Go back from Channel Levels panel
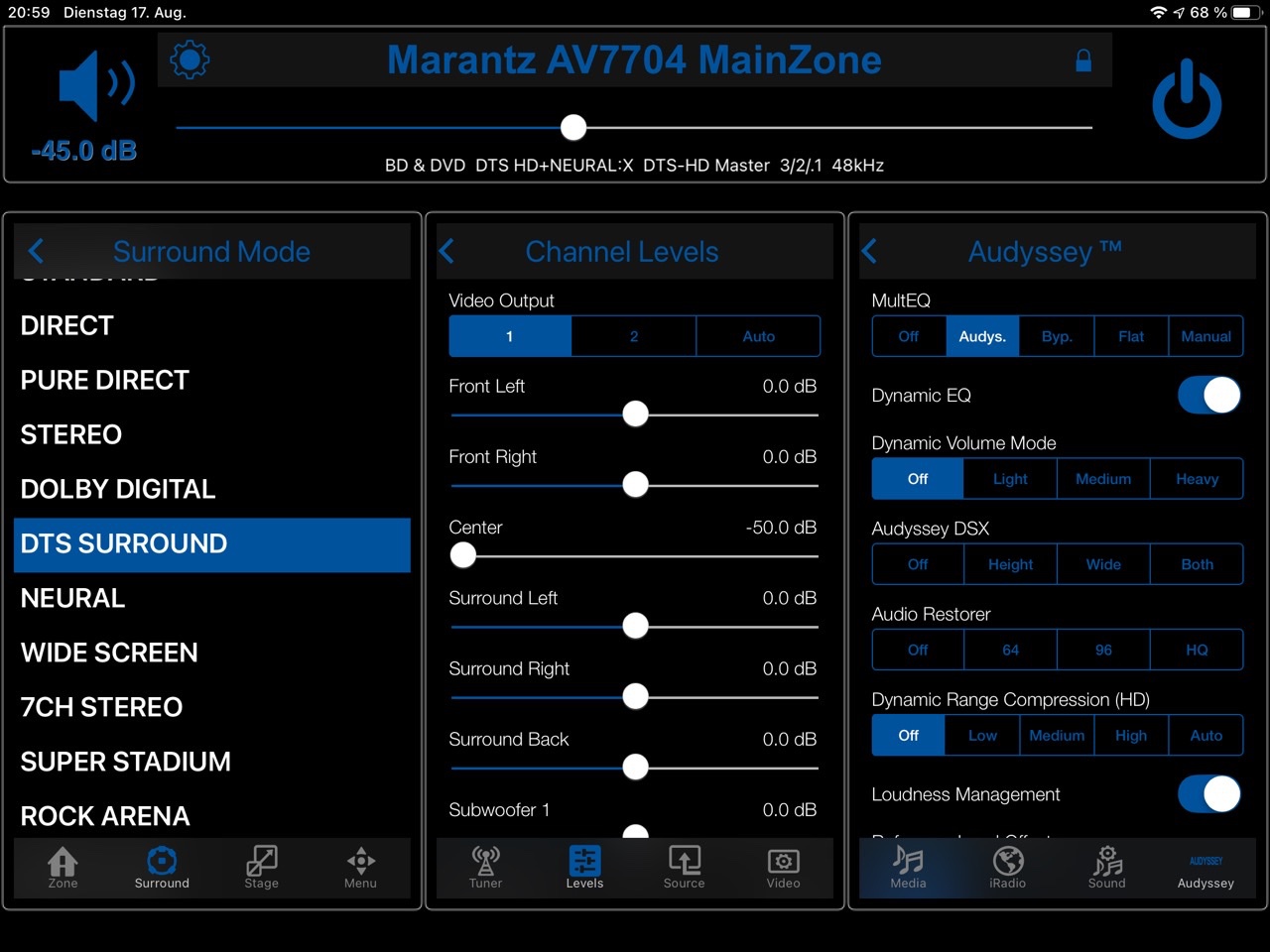The image size is (1270, 952). coord(446,251)
